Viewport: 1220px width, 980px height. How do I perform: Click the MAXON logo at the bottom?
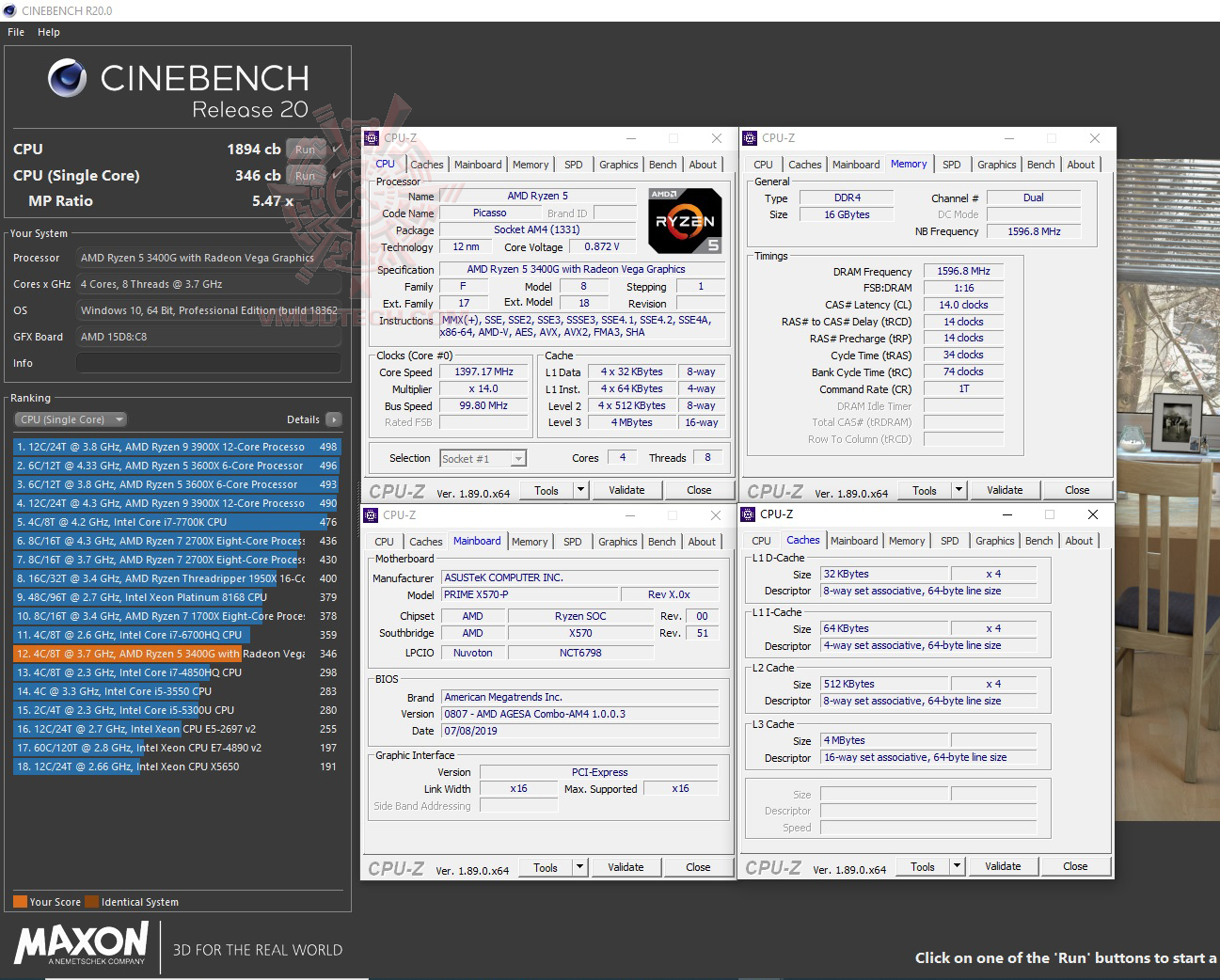(x=82, y=942)
